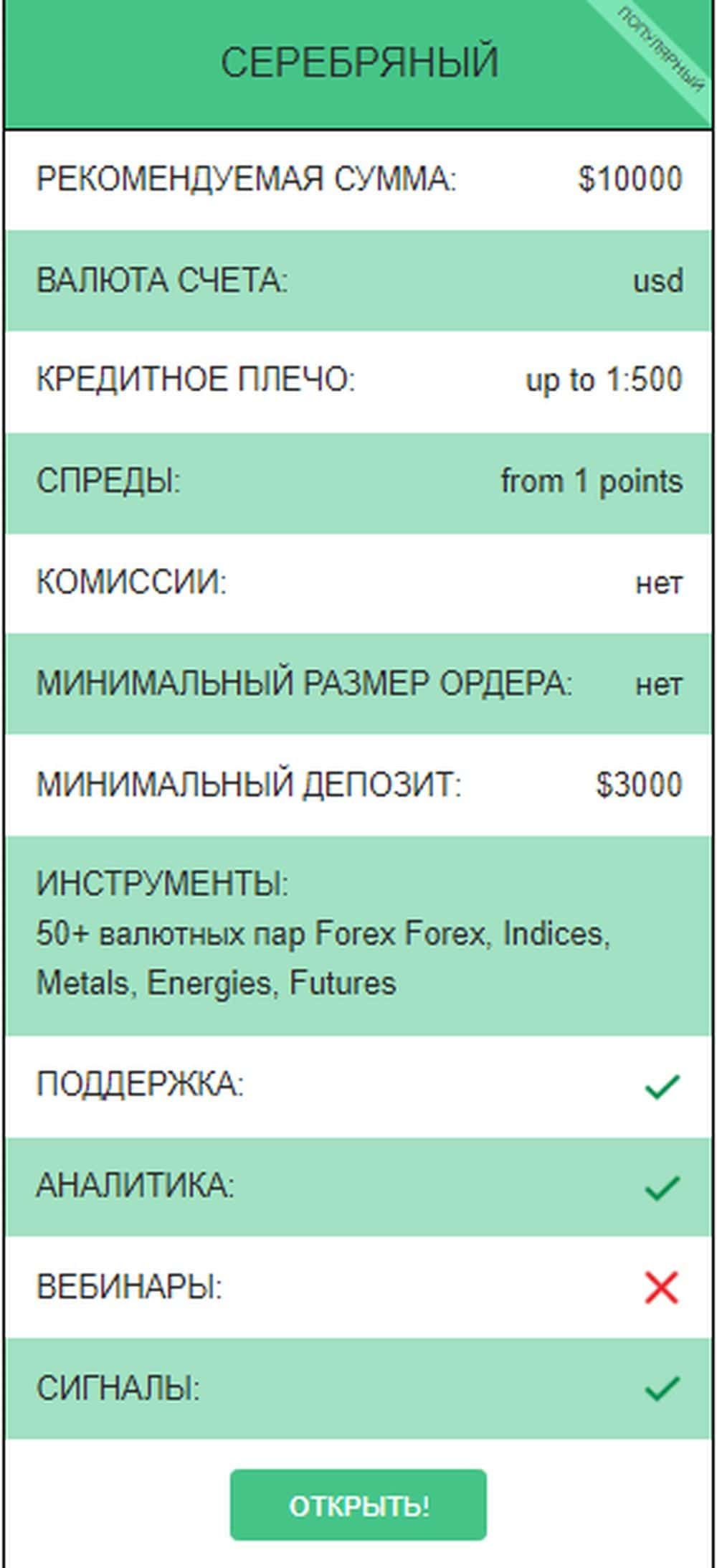Screen dimensions: 717x1568
Task: Click the ВАЛЮТА СЧЕТА label
Action: [162, 280]
